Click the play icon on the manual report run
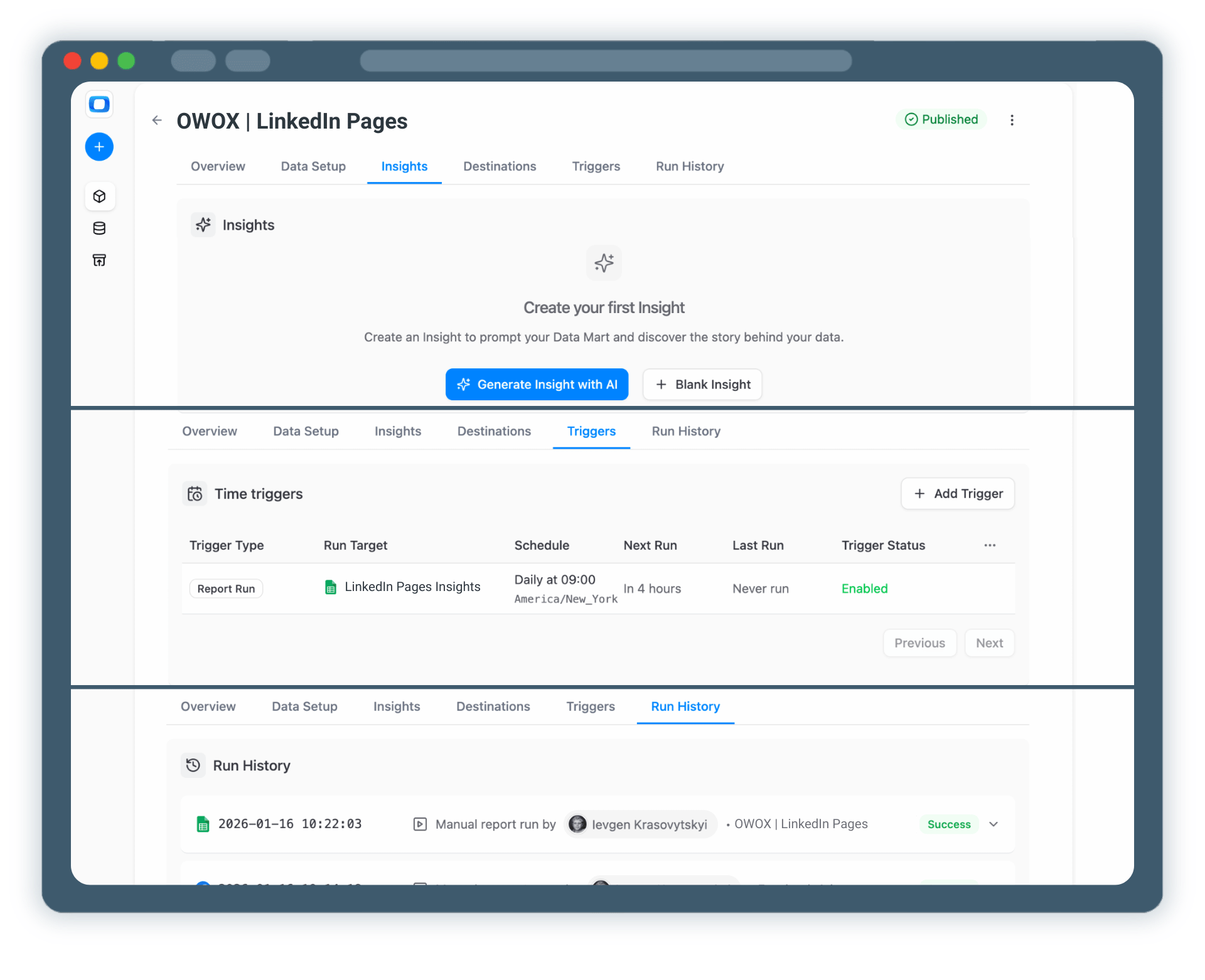 tap(419, 824)
